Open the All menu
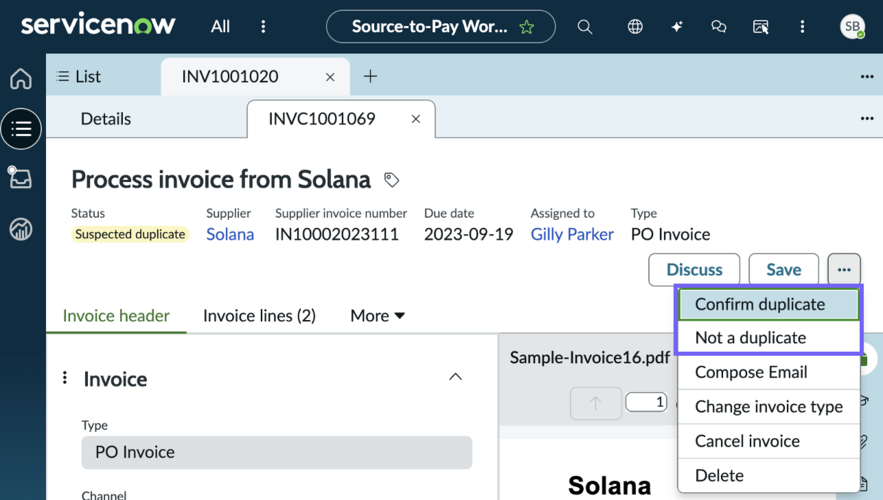 coord(220,26)
